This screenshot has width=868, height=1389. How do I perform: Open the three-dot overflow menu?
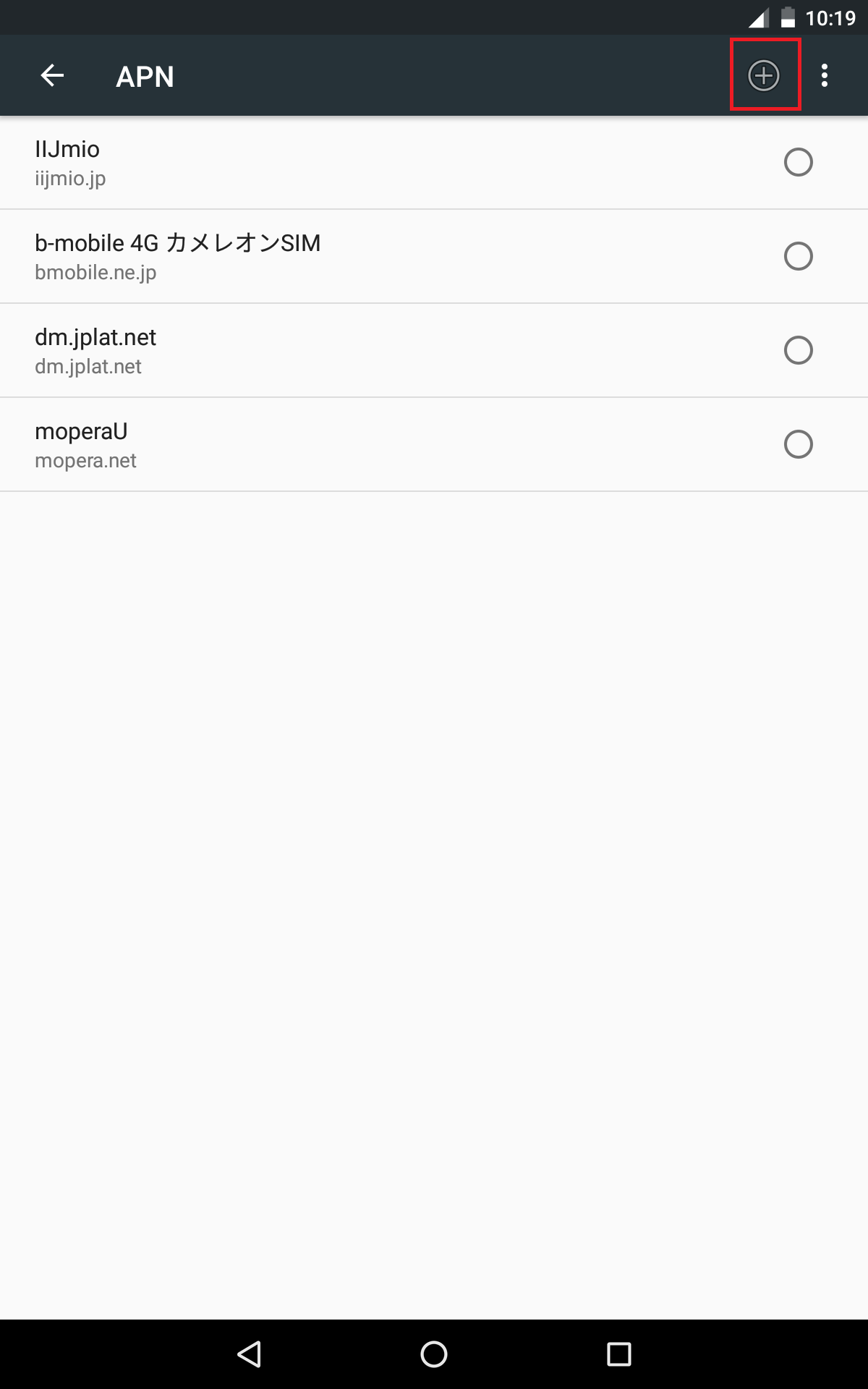tap(825, 75)
